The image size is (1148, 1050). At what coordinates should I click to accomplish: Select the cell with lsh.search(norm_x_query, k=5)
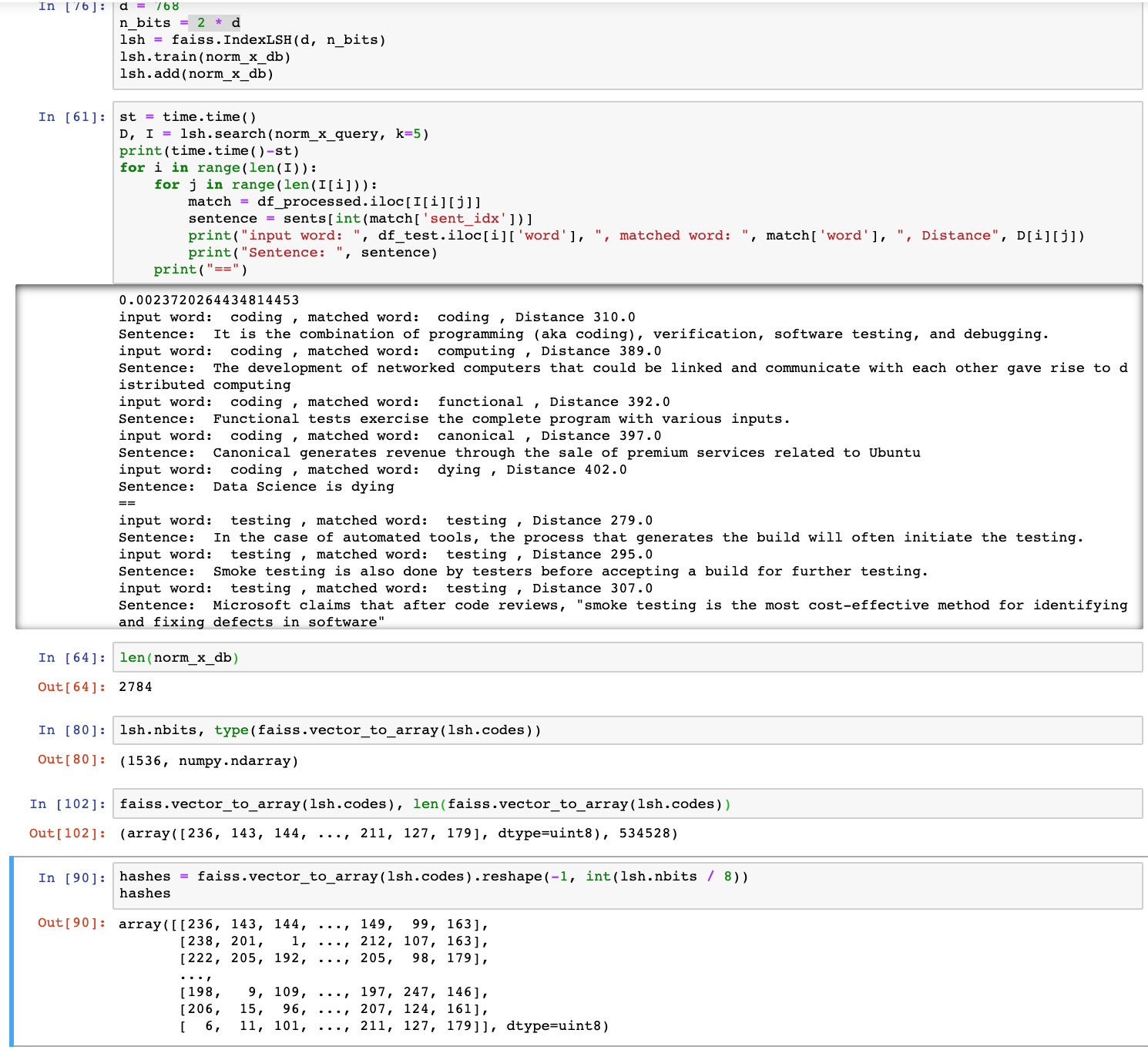tap(627, 193)
